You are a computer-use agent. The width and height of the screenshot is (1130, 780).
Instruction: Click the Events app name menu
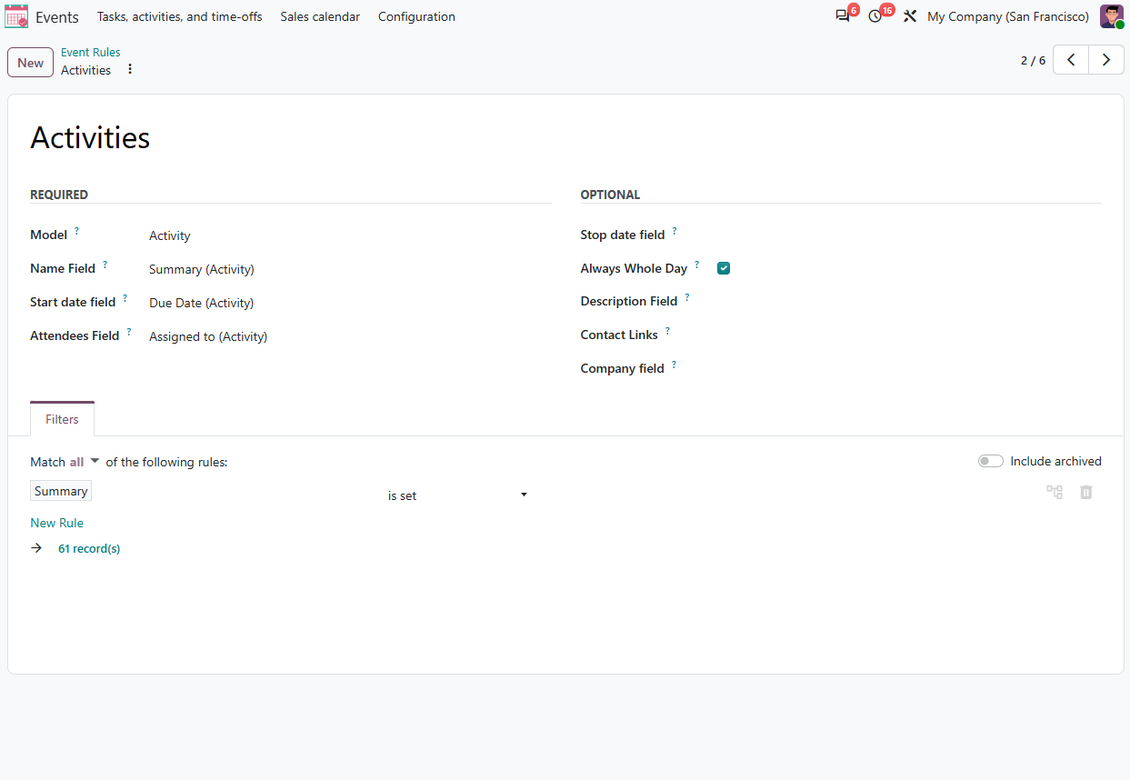[57, 17]
